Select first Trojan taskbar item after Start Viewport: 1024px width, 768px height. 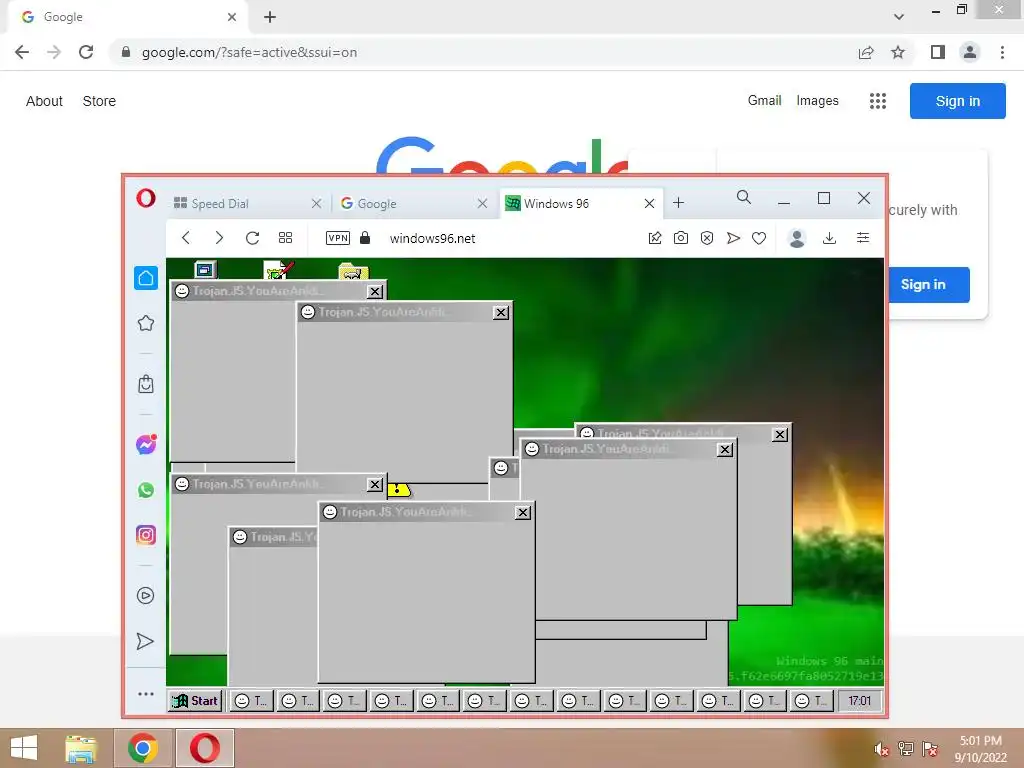251,701
